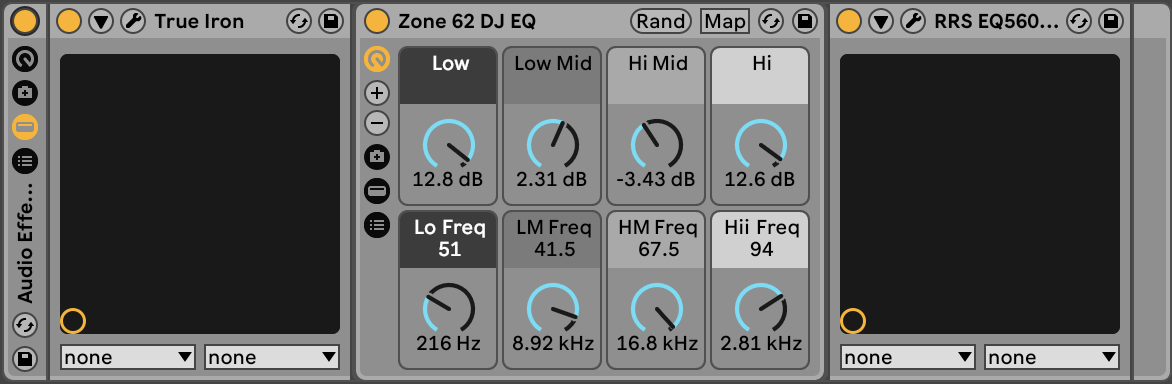Click the Hi Mid macro knob
Screen dimensions: 1172x384
(x=656, y=143)
